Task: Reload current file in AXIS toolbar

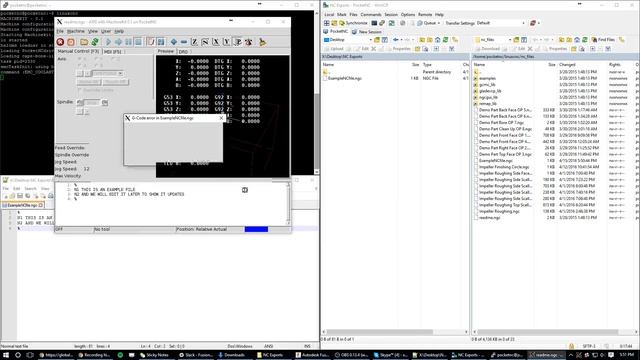Action: click(x=95, y=42)
